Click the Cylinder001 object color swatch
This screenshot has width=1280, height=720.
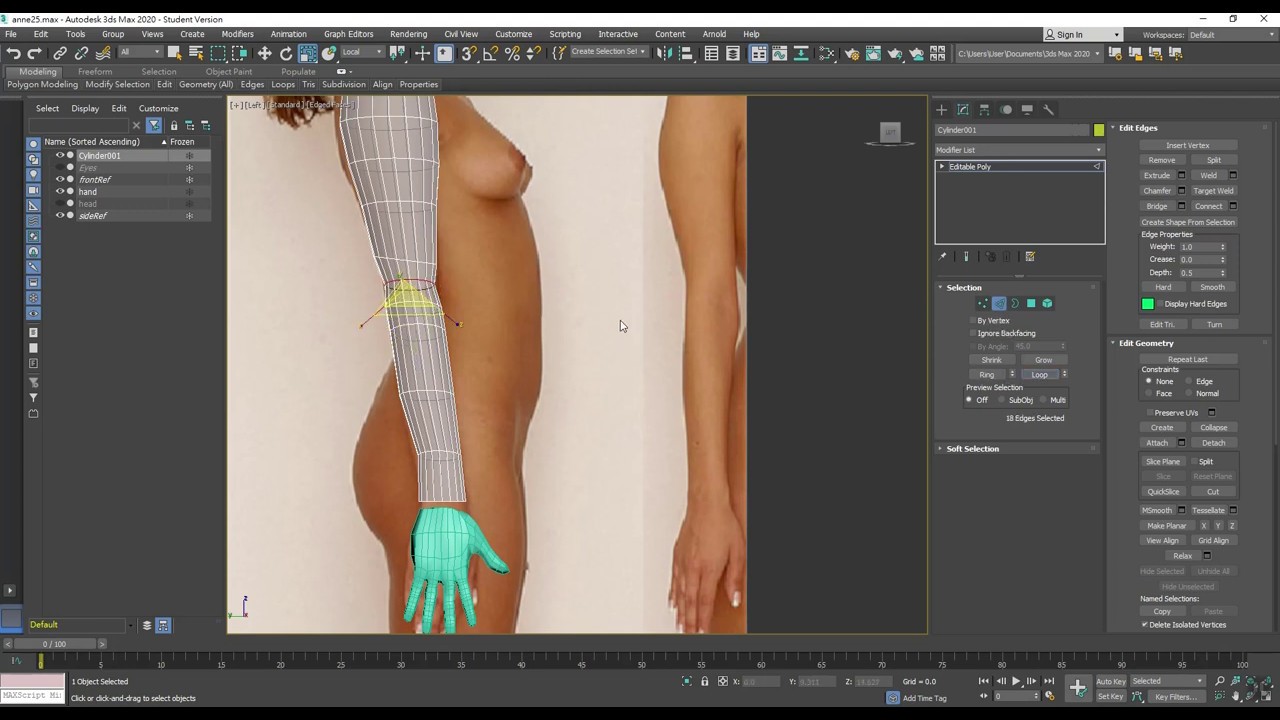(x=1099, y=130)
